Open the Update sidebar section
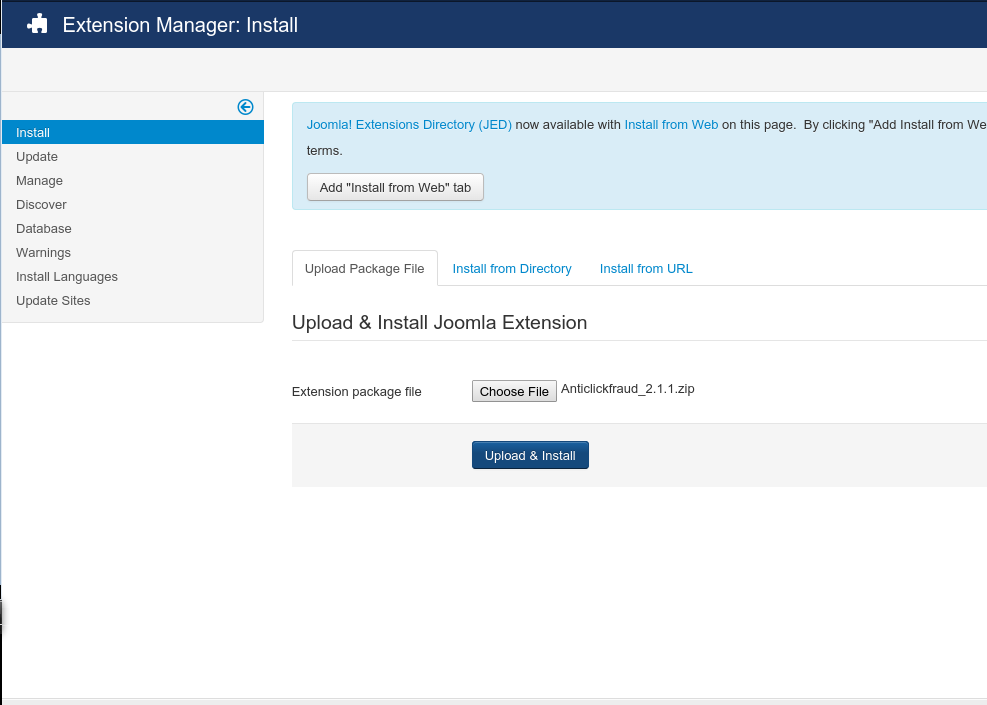The height and width of the screenshot is (705, 987). coord(37,157)
